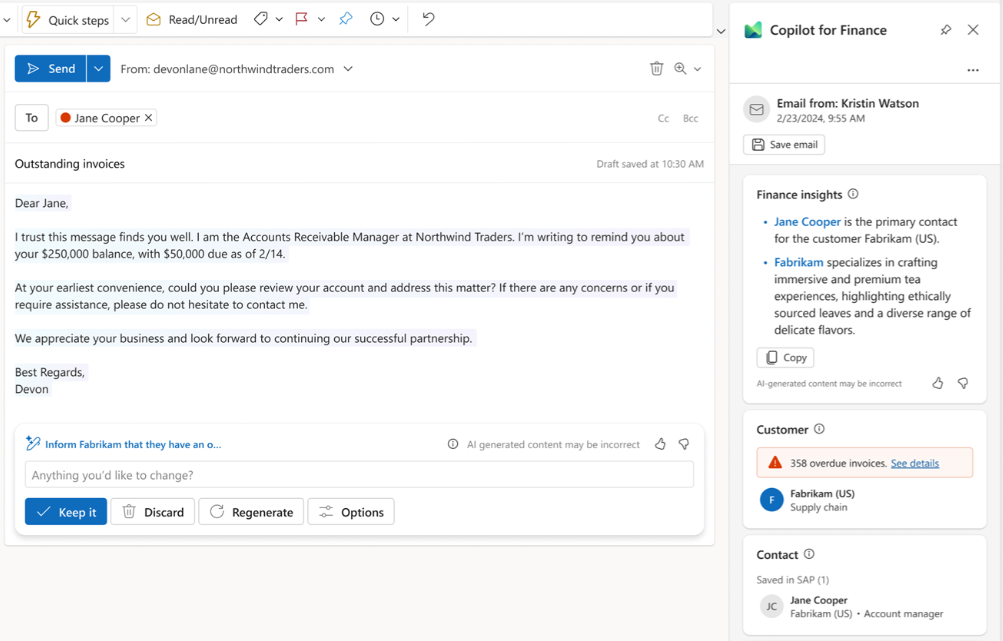Collapse the ribbon with the chevron beside the toolbar

(x=721, y=31)
